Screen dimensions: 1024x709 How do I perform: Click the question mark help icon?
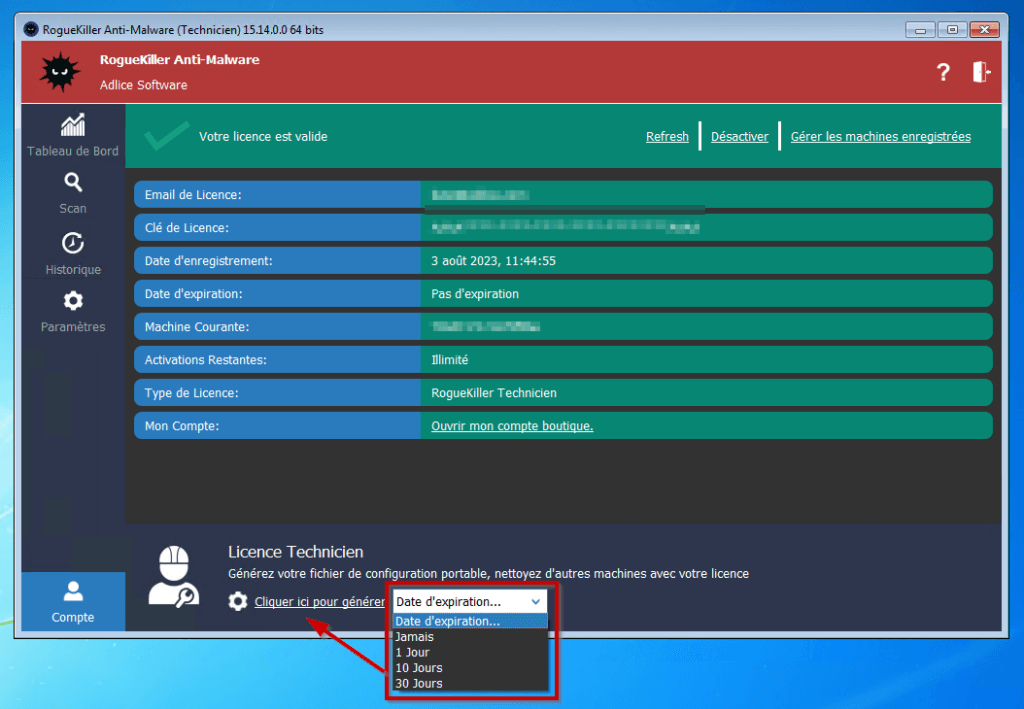tap(943, 72)
